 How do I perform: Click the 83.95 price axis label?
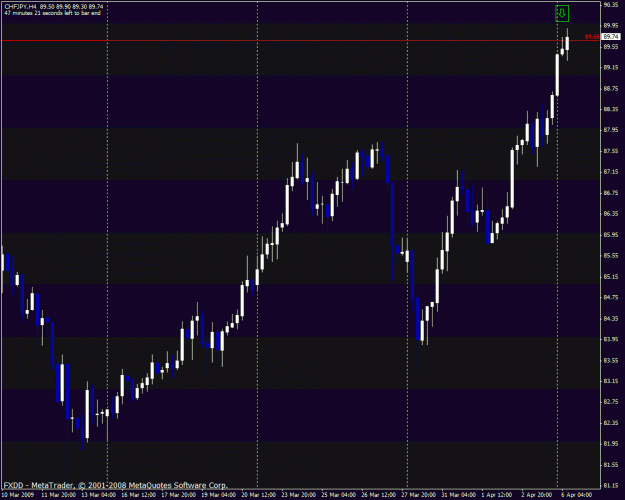611,339
